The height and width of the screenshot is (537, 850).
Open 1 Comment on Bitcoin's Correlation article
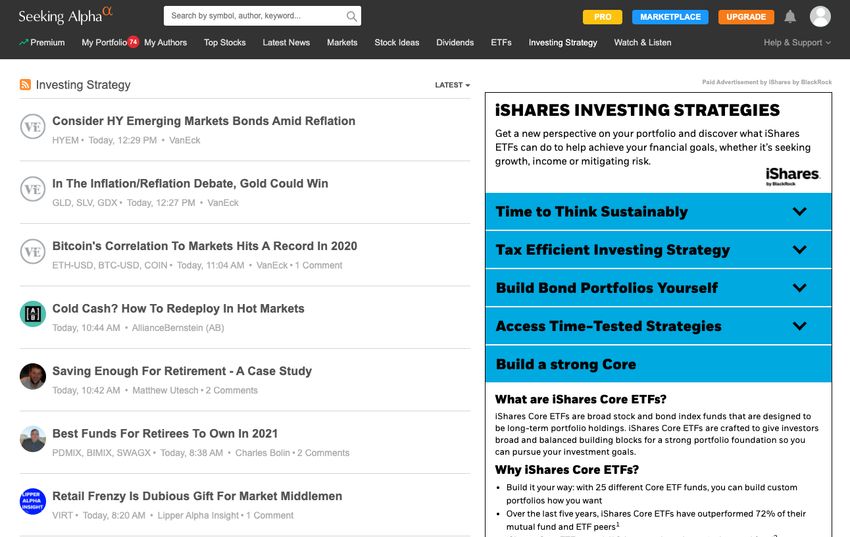319,266
